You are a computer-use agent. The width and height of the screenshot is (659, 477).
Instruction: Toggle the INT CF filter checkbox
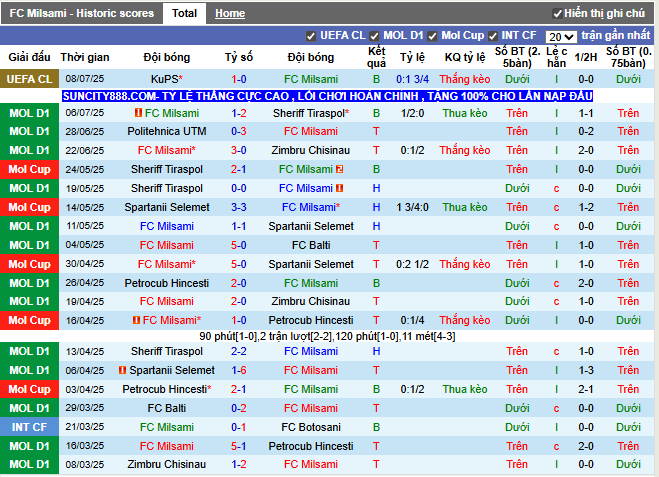493,37
